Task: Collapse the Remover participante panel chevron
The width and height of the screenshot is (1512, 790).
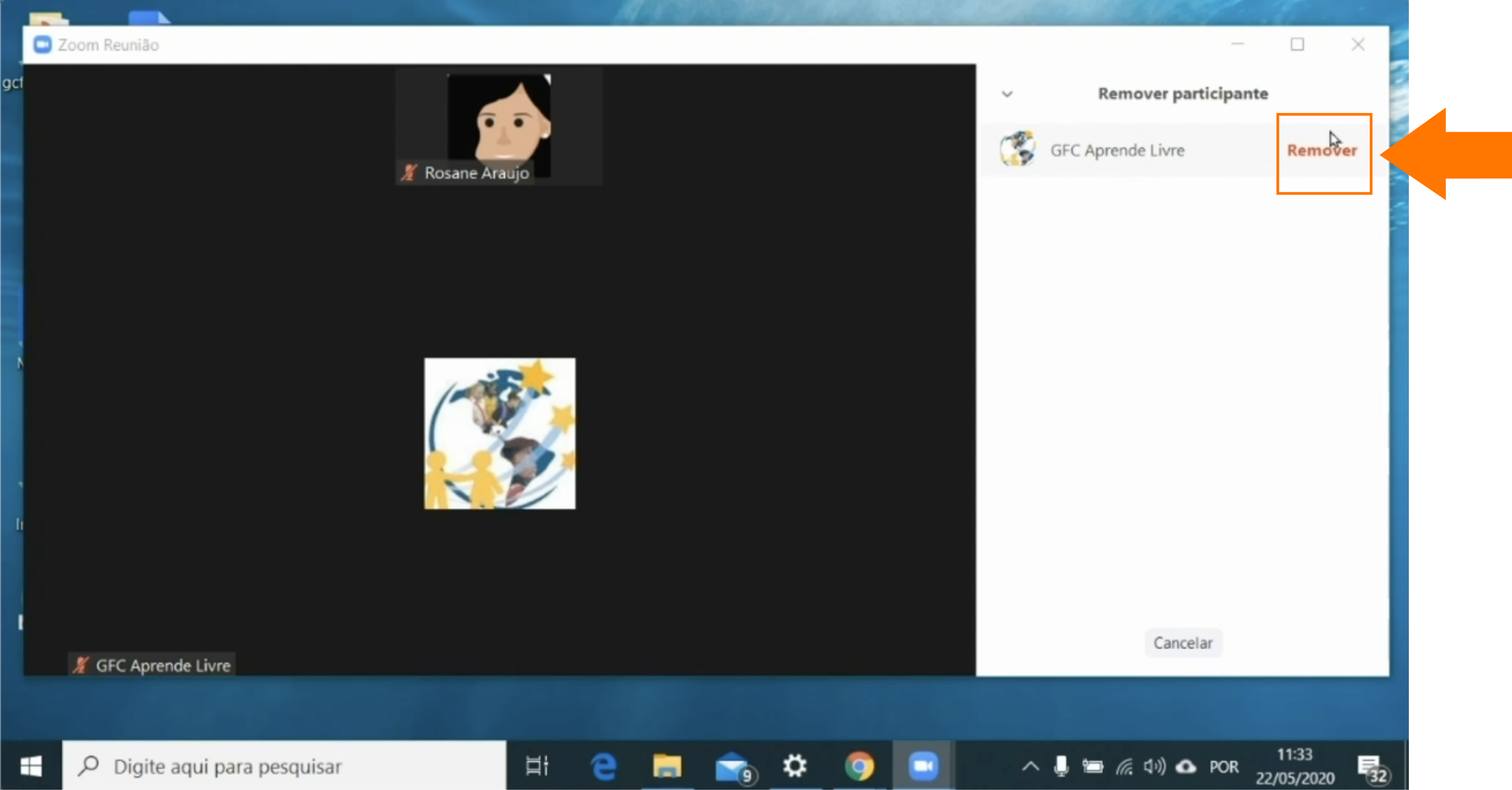Action: (1007, 94)
